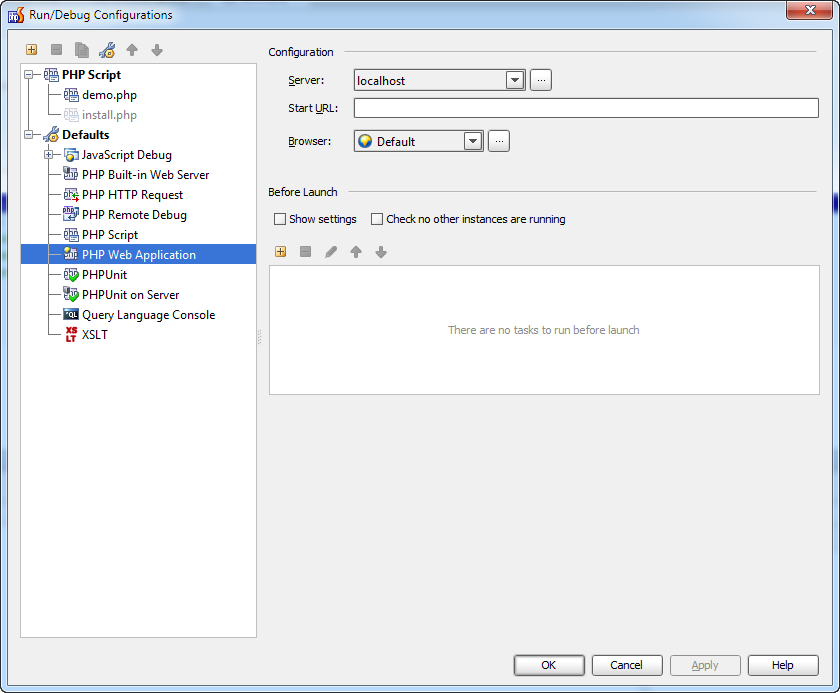This screenshot has width=840, height=693.
Task: Click the empty before-launch tasks list
Action: click(x=544, y=330)
